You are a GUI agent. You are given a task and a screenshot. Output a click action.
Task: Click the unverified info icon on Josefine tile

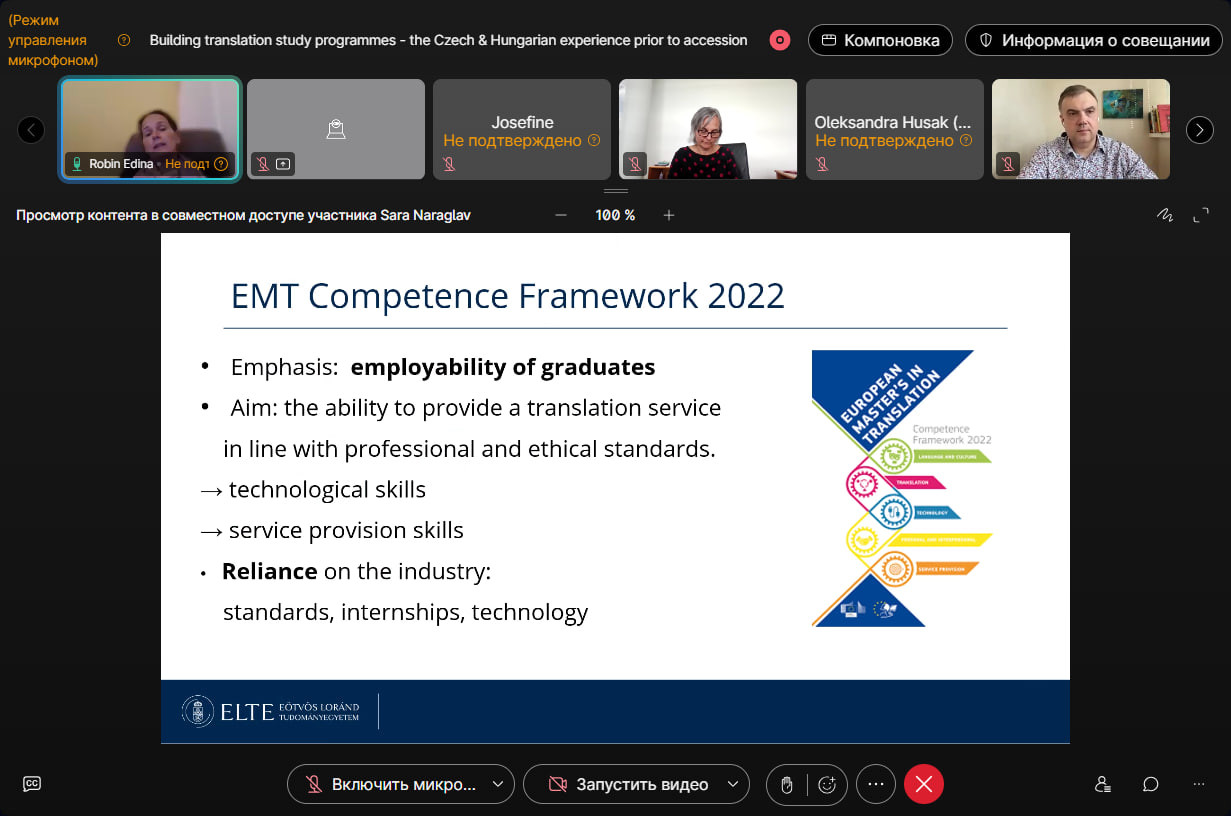[x=594, y=141]
